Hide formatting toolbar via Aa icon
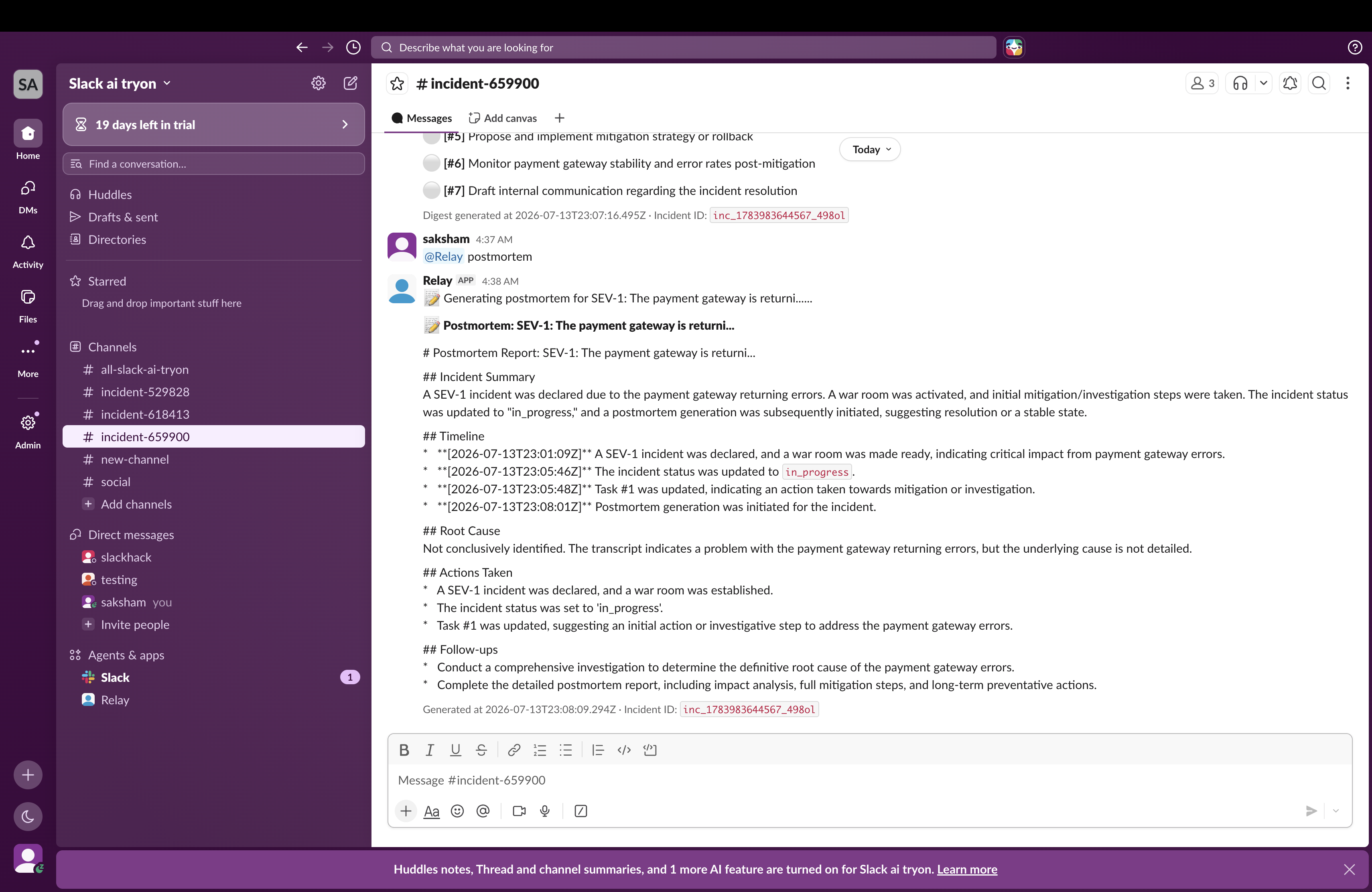Screen dimensions: 1372x892 pyautogui.click(x=431, y=811)
